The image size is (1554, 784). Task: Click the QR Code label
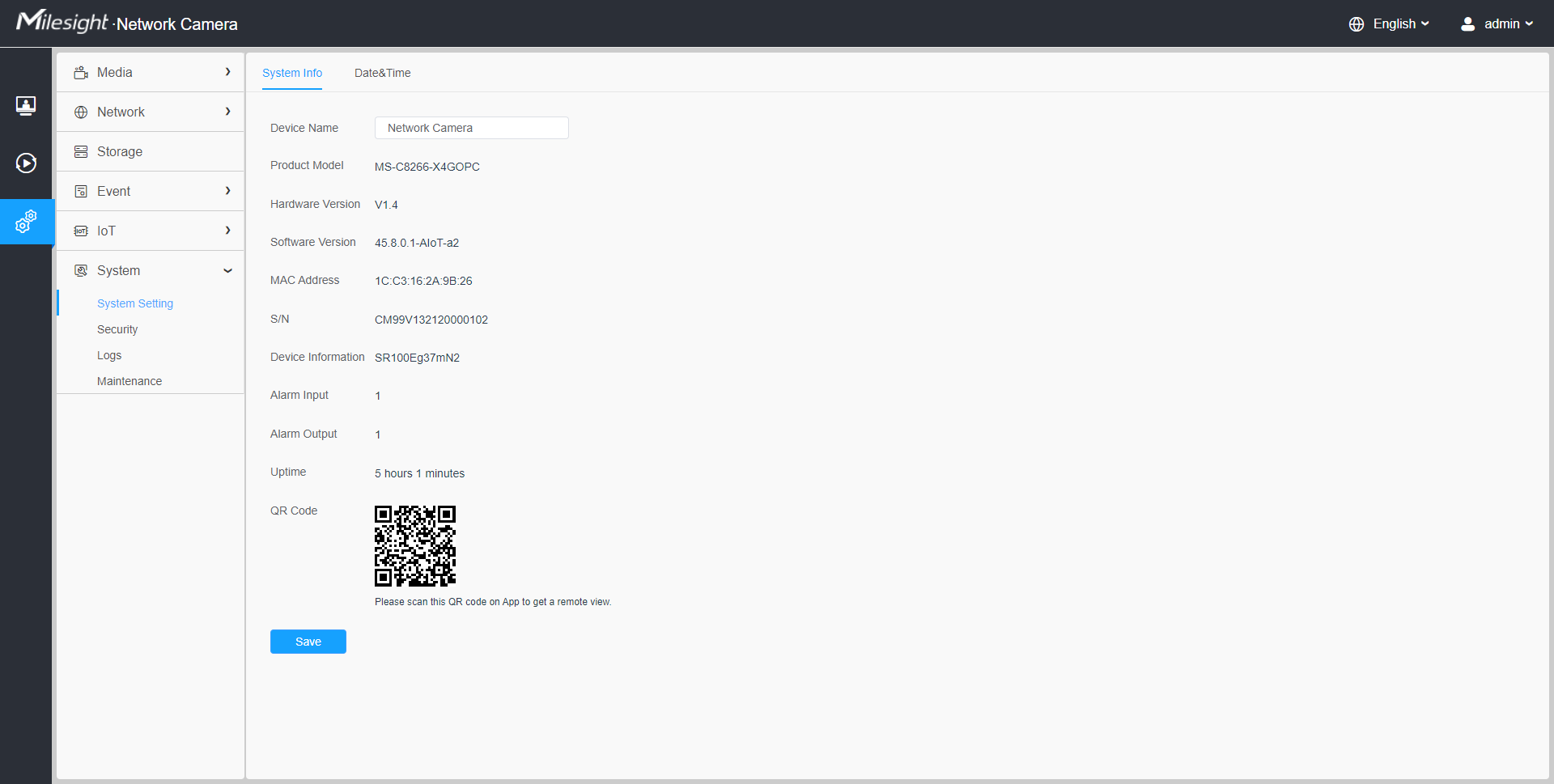(x=294, y=511)
